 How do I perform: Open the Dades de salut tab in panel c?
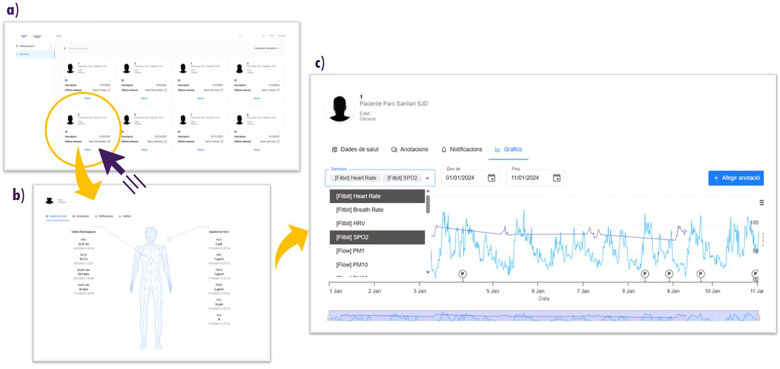pyautogui.click(x=355, y=149)
